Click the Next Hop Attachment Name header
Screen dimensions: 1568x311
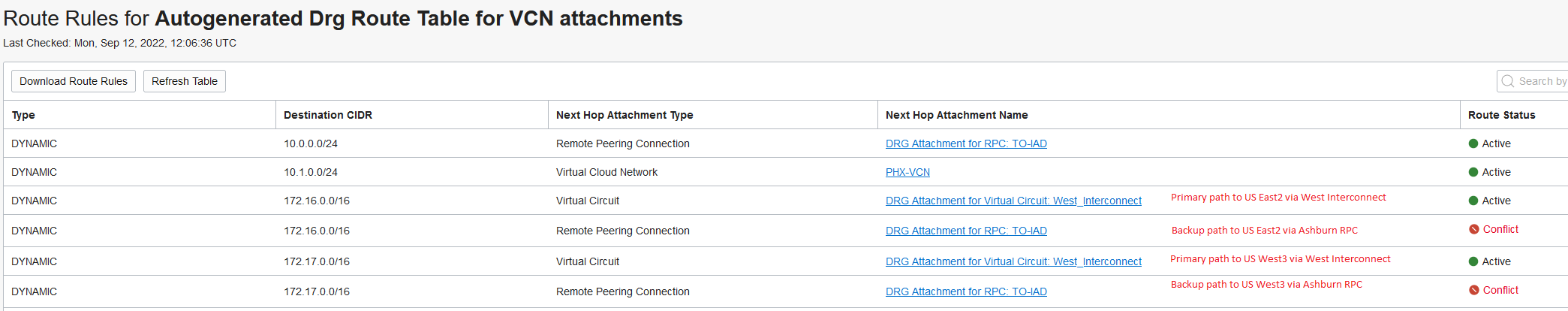pos(956,115)
